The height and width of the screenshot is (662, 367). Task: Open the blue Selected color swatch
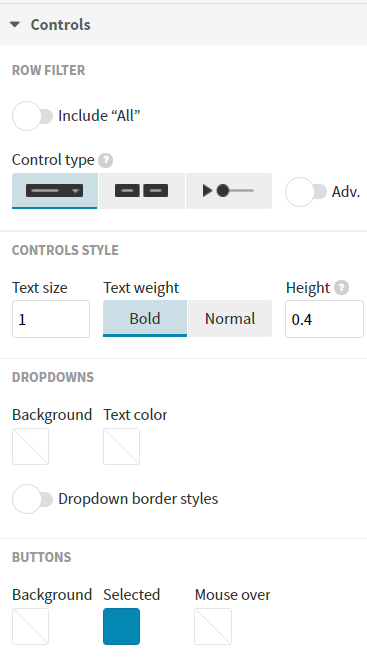tap(122, 627)
